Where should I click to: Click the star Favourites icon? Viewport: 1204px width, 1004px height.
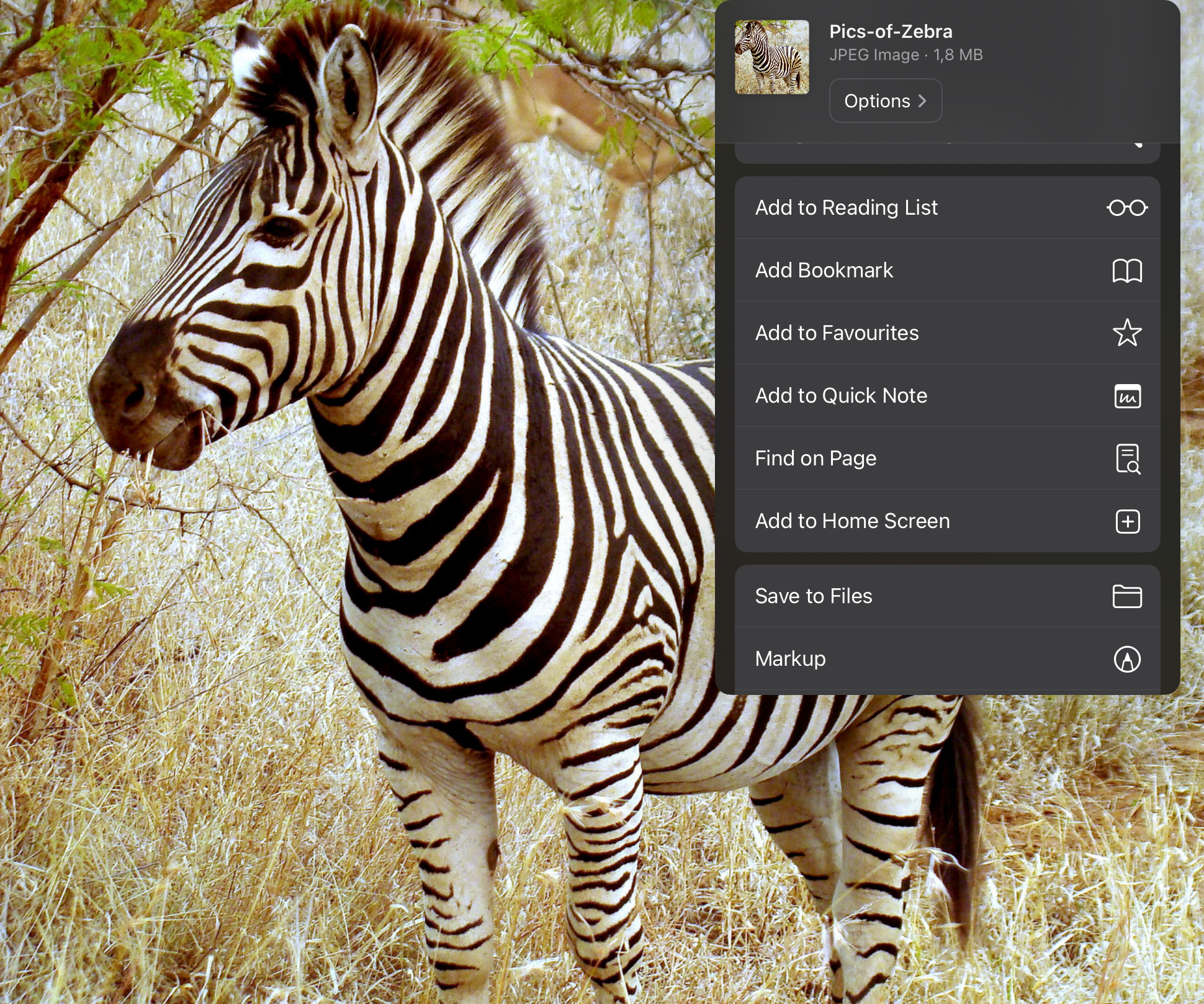(x=1127, y=333)
